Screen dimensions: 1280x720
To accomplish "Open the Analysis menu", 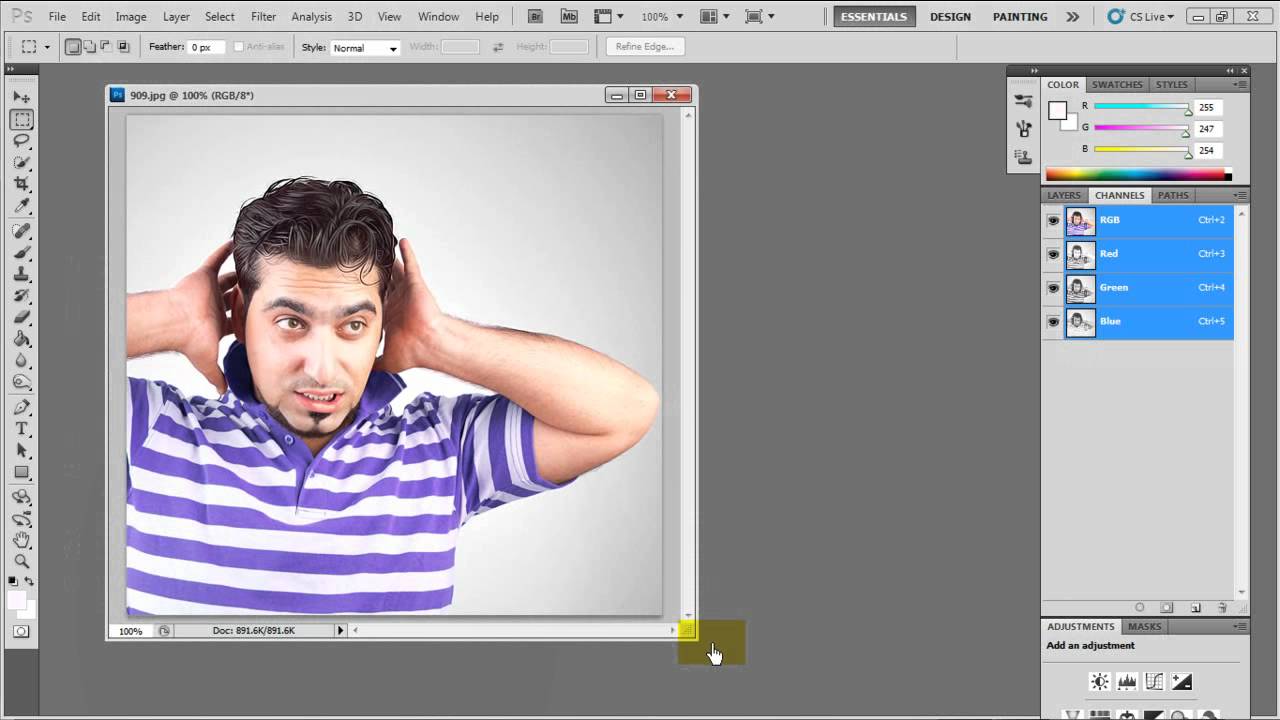I will (312, 17).
